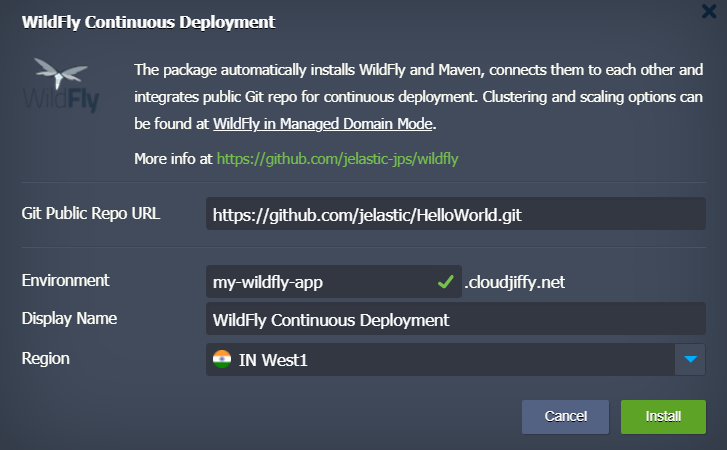This screenshot has width=727, height=450.
Task: Click the Git Public Repo URL label
Action: point(90,213)
